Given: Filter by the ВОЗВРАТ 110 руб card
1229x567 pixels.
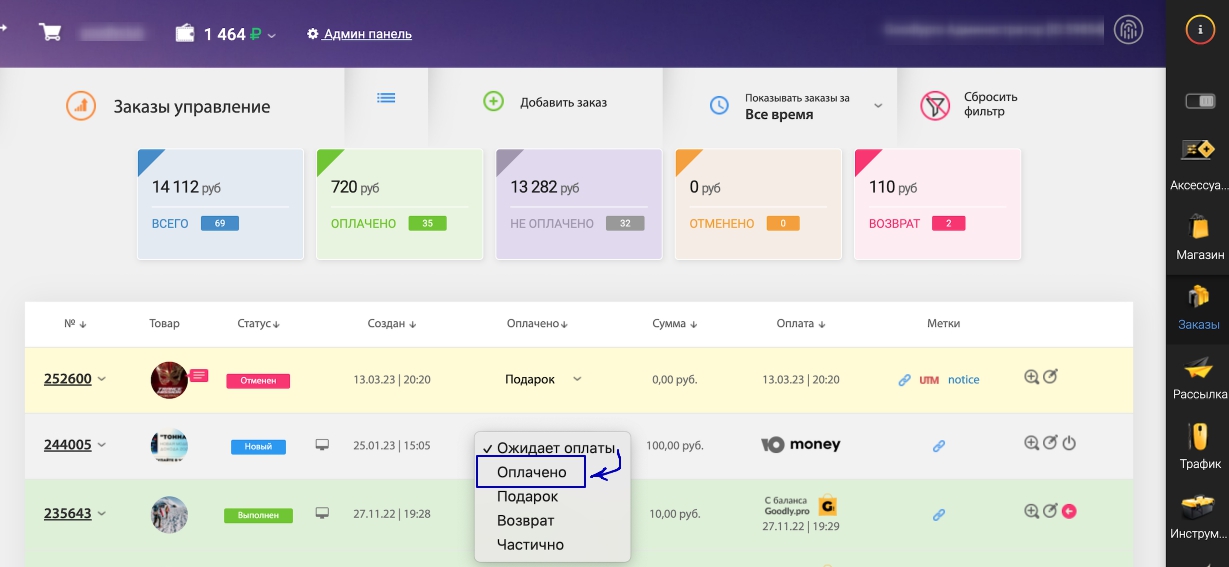Looking at the screenshot, I should pyautogui.click(x=938, y=204).
